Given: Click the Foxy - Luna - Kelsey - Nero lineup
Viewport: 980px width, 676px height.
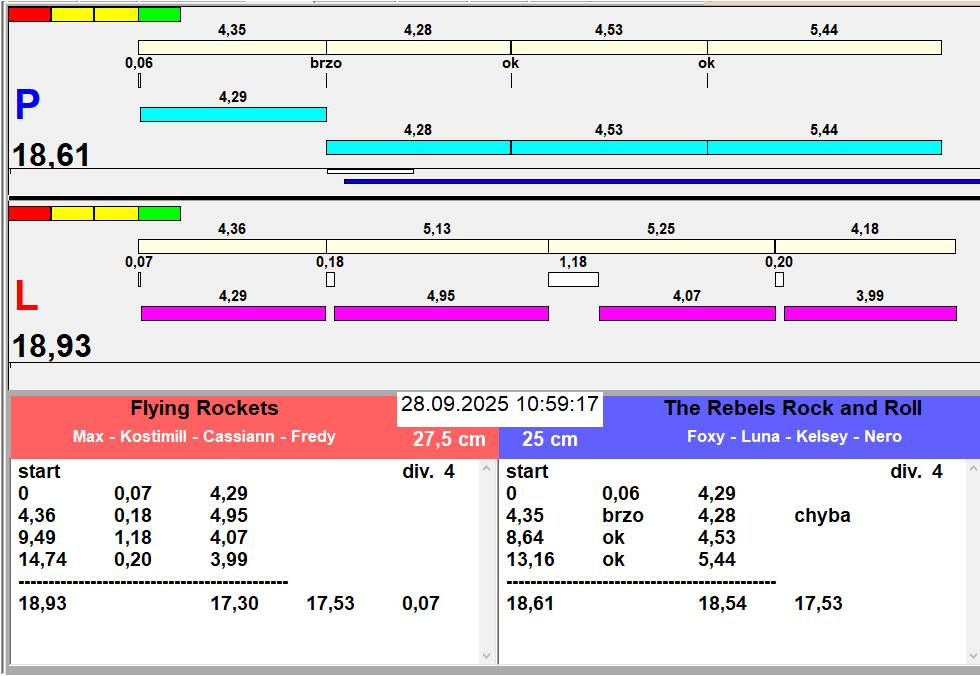Looking at the screenshot, I should tap(794, 437).
